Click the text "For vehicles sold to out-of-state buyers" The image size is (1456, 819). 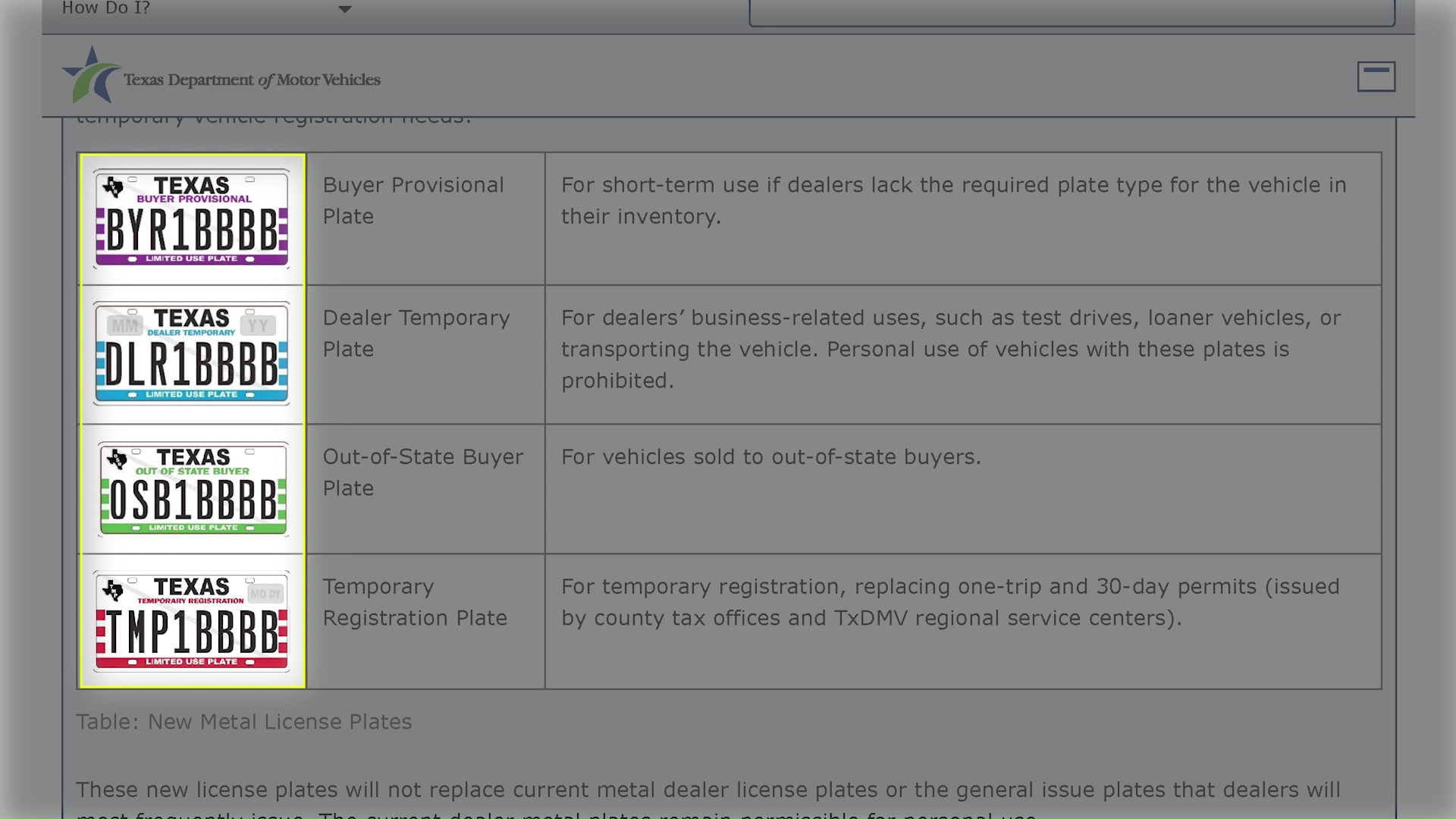770,457
